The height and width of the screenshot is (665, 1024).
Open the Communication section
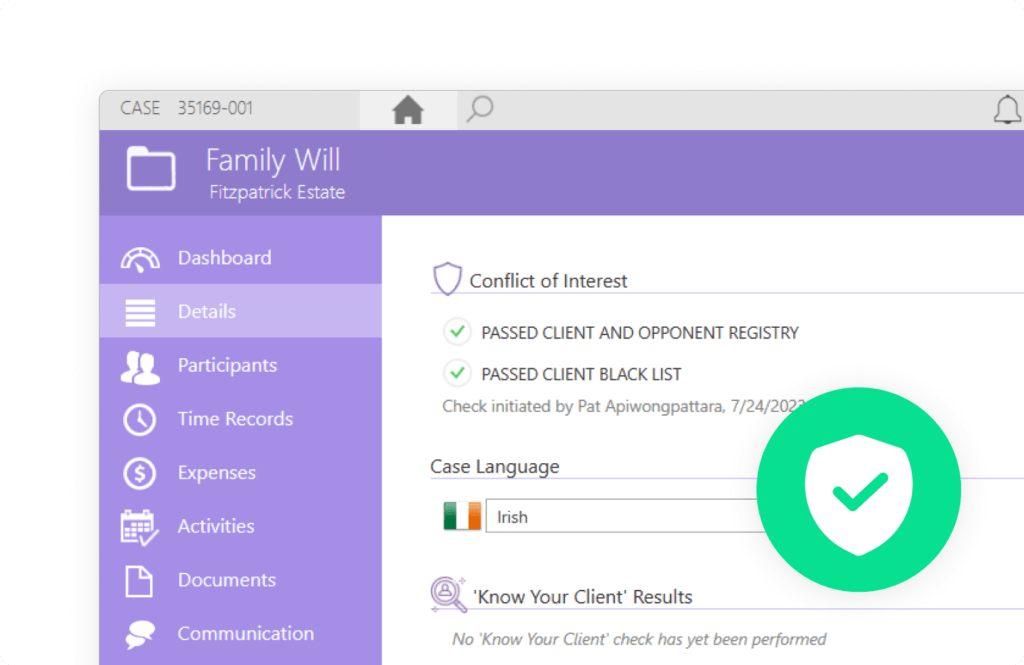click(241, 633)
